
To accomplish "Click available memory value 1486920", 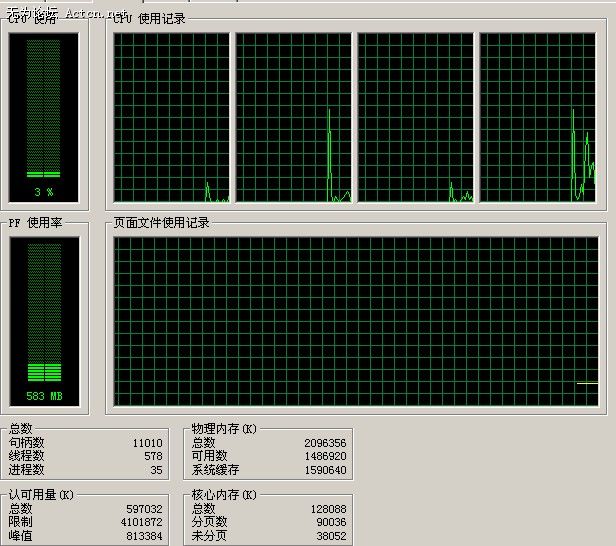I will [325, 456].
